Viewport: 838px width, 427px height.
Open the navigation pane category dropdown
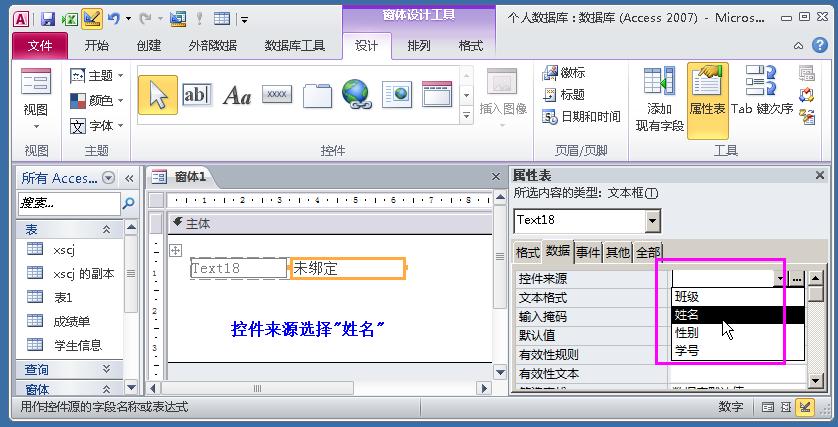[x=108, y=178]
